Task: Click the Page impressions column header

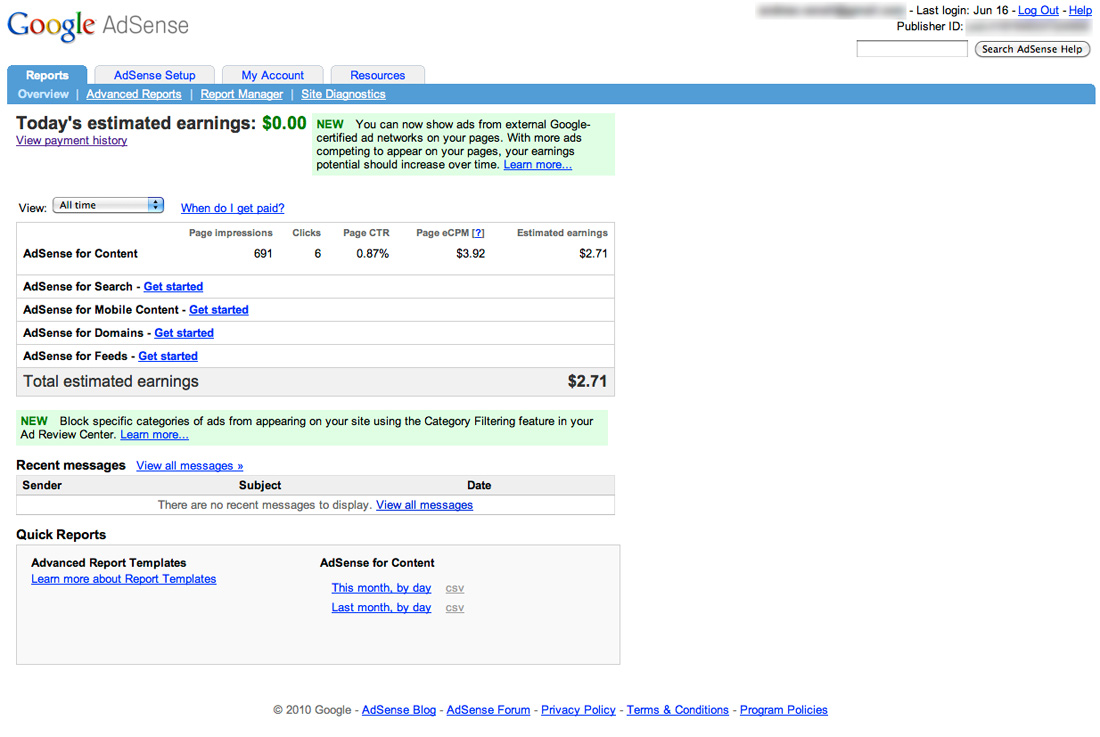Action: (231, 233)
